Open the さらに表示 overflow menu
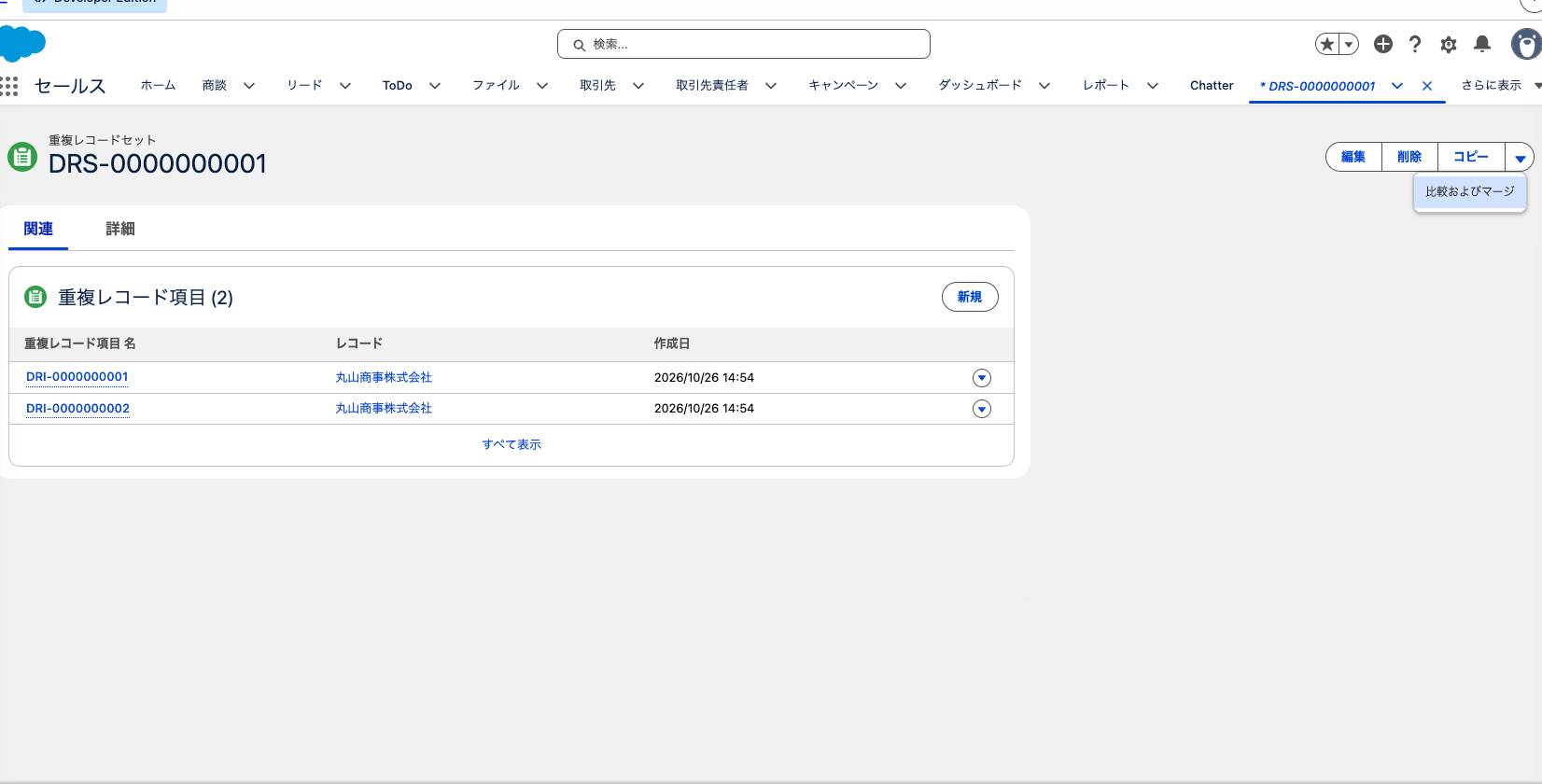Screen dimensions: 1542x784 coord(1500,85)
